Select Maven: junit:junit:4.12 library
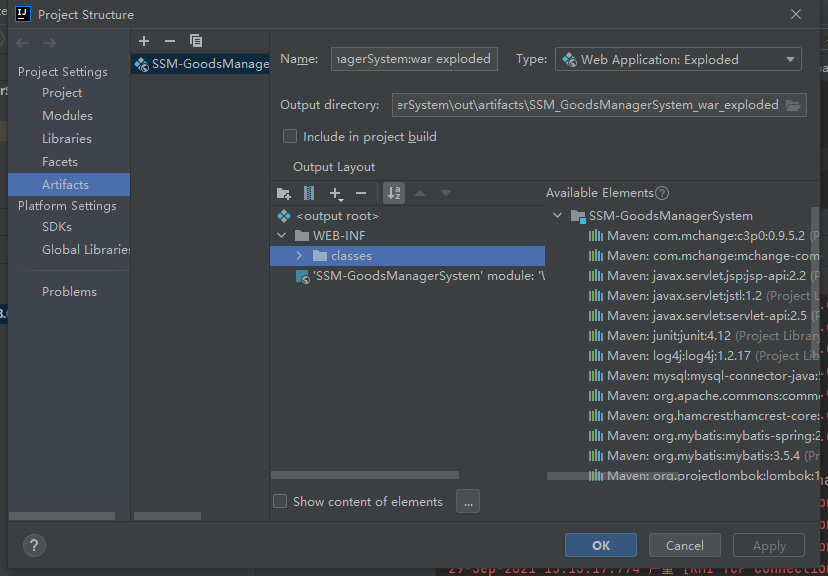This screenshot has height=576, width=828. (703, 336)
